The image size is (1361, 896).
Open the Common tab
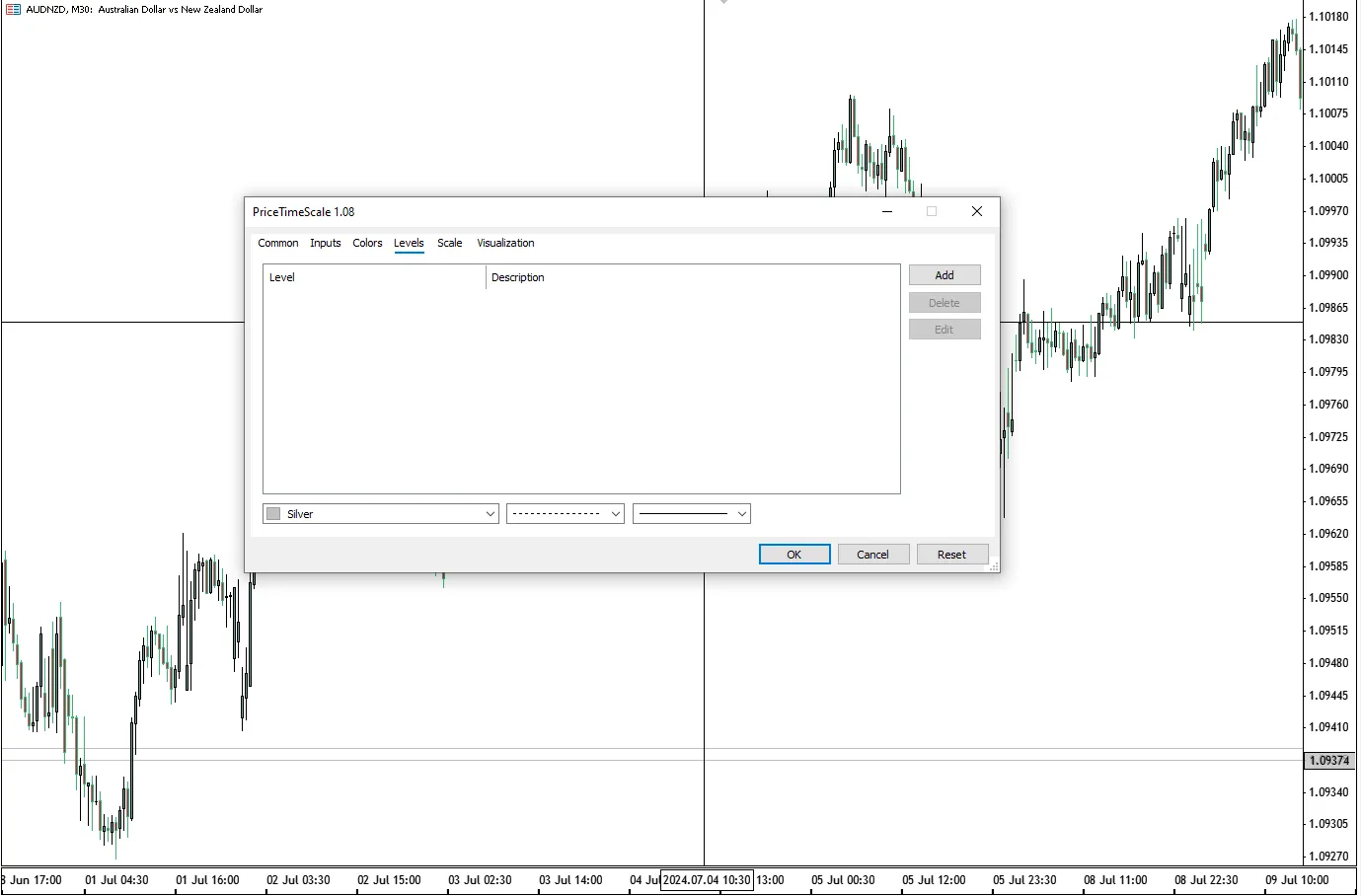277,243
